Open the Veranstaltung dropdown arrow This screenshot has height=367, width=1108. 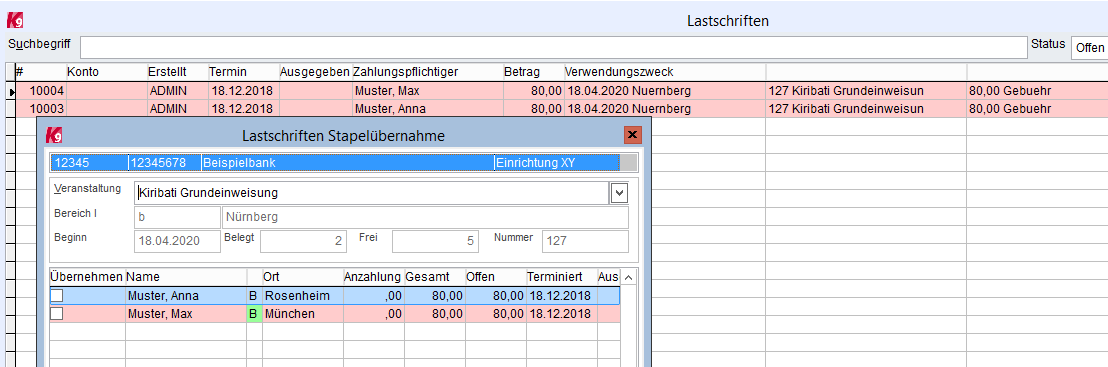(618, 192)
